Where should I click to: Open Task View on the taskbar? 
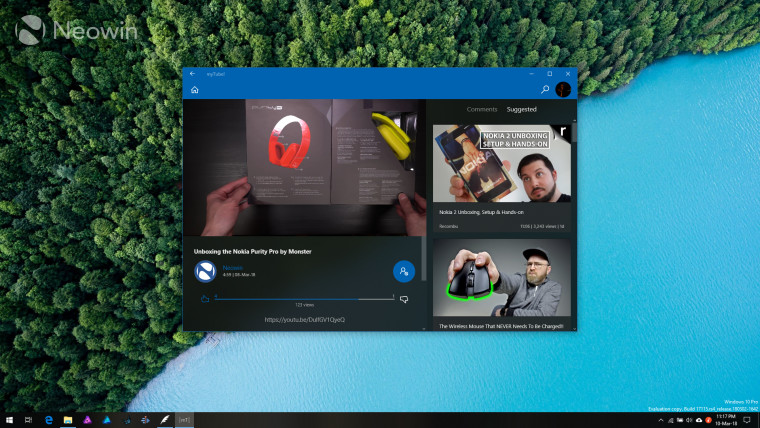28,420
